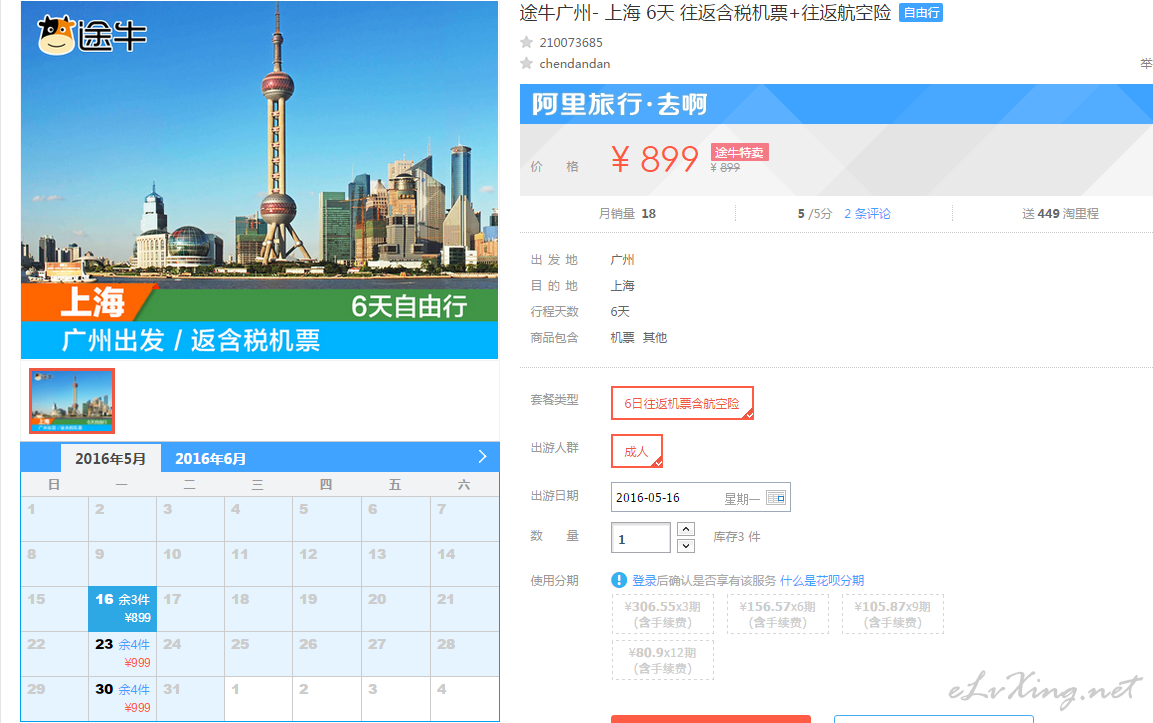This screenshot has height=723, width=1153.
Task: Choose the ¥306.55x3期 installment plan
Action: [x=663, y=614]
